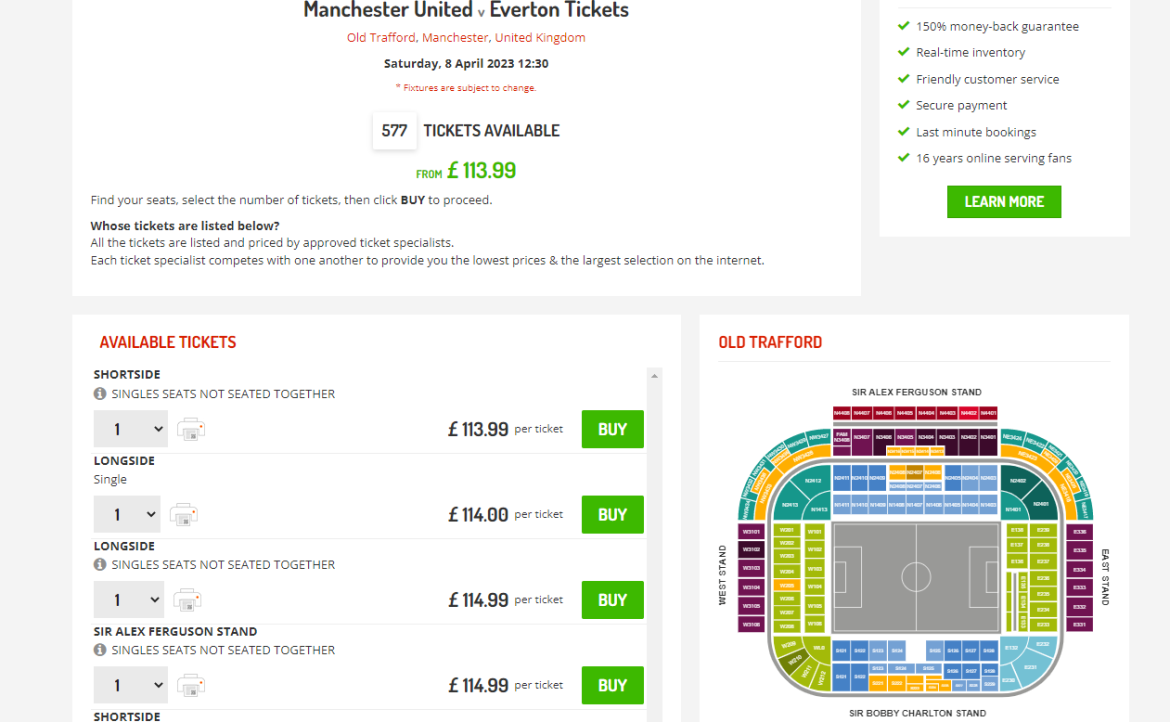Click the printer icon on the Sir Alex Ferguson listing
1170x722 pixels.
pyautogui.click(x=191, y=685)
